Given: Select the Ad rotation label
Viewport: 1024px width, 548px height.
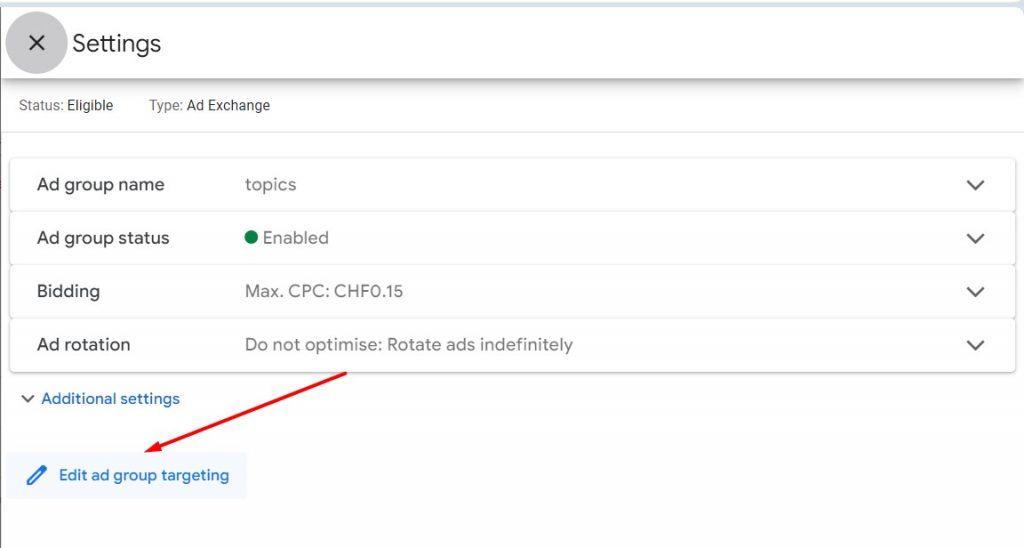Looking at the screenshot, I should point(83,345).
